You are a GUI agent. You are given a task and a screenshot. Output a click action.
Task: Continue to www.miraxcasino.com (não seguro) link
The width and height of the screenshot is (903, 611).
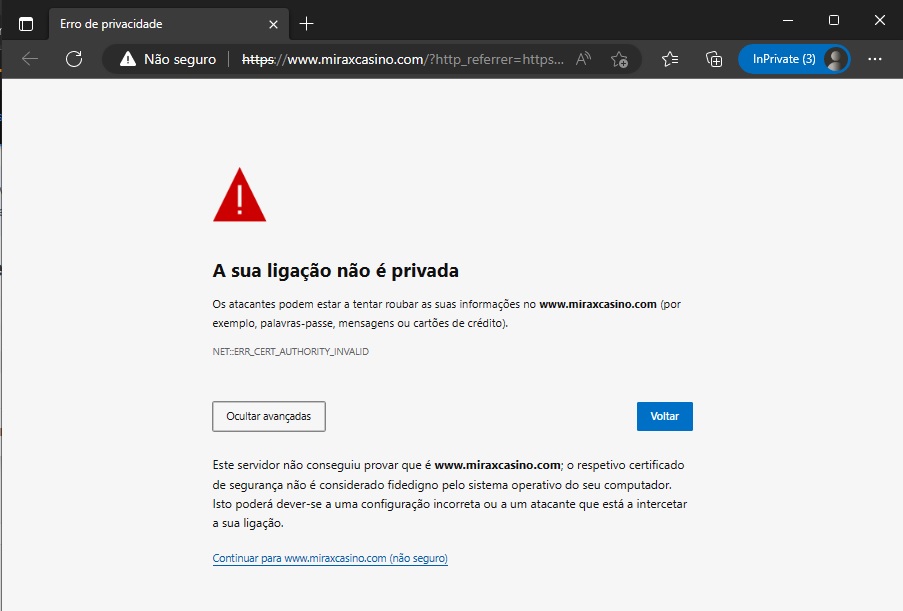tap(330, 558)
